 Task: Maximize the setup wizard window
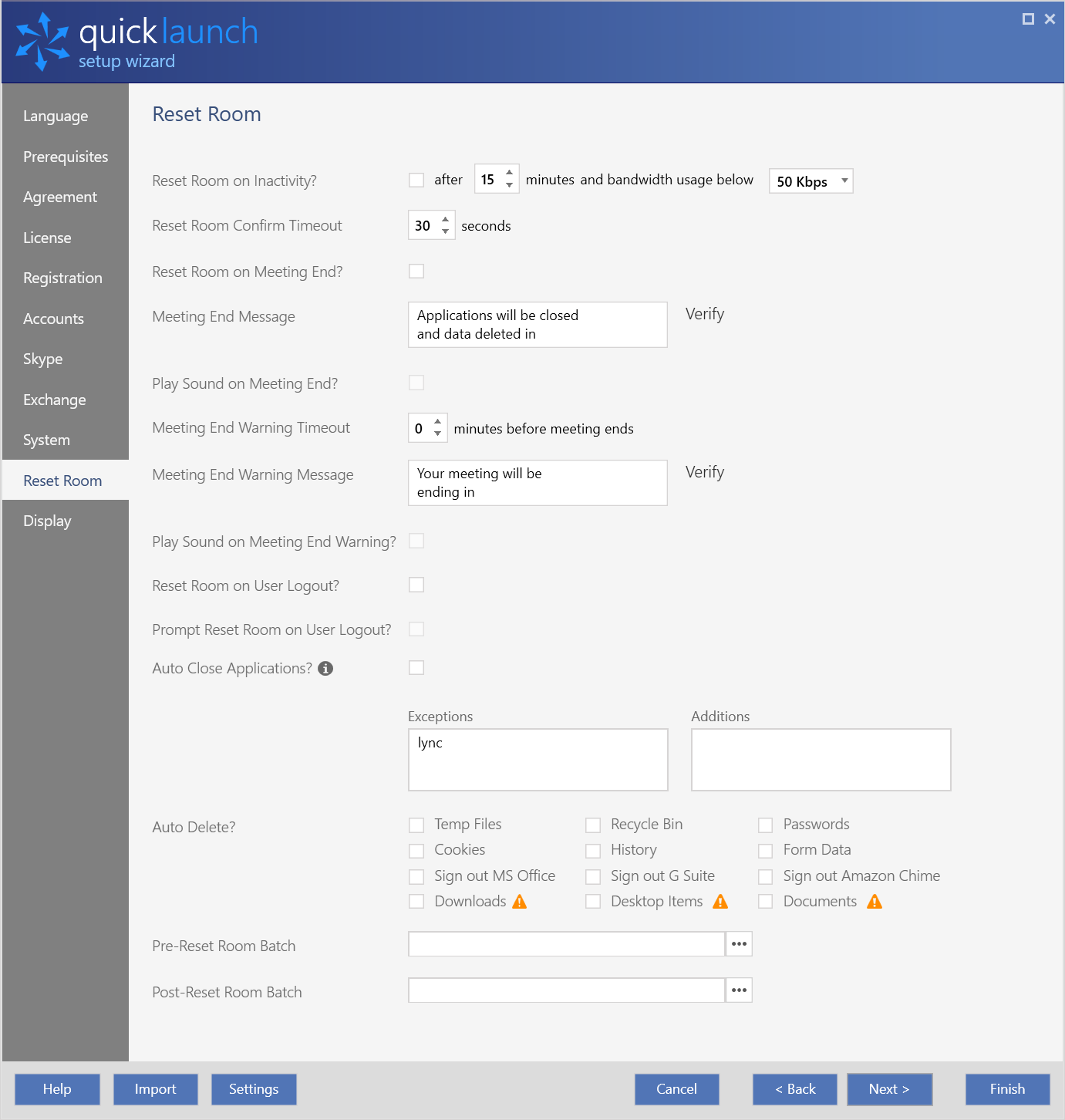pyautogui.click(x=1028, y=19)
